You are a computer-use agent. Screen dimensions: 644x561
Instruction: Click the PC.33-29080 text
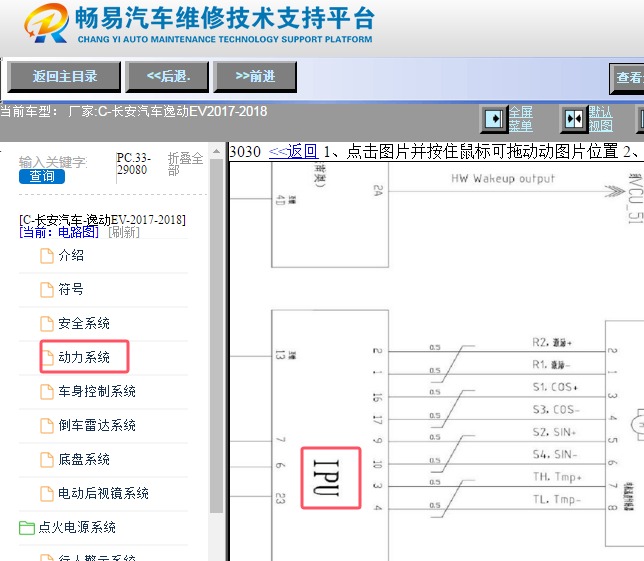(134, 163)
